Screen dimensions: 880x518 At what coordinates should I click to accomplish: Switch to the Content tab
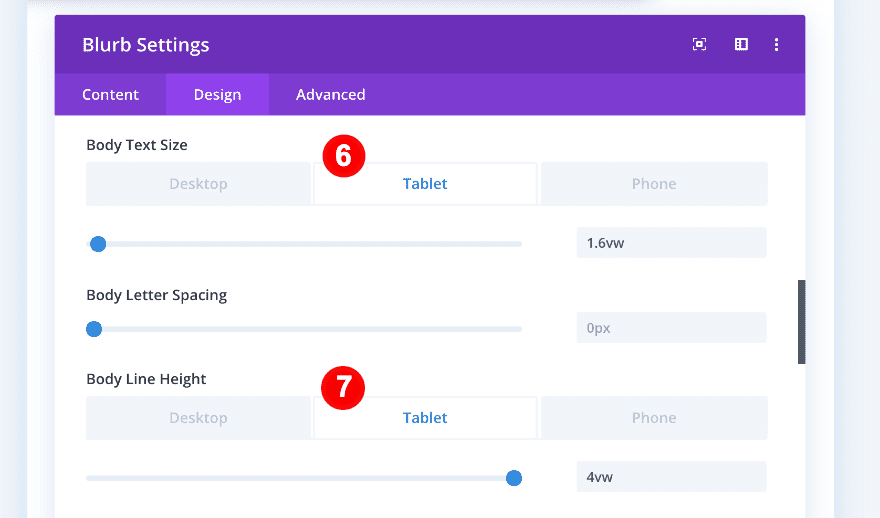(x=111, y=95)
